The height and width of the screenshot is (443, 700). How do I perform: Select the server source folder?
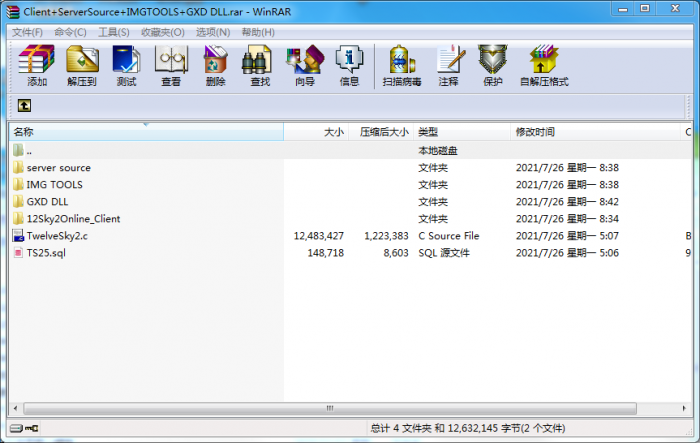(x=58, y=168)
